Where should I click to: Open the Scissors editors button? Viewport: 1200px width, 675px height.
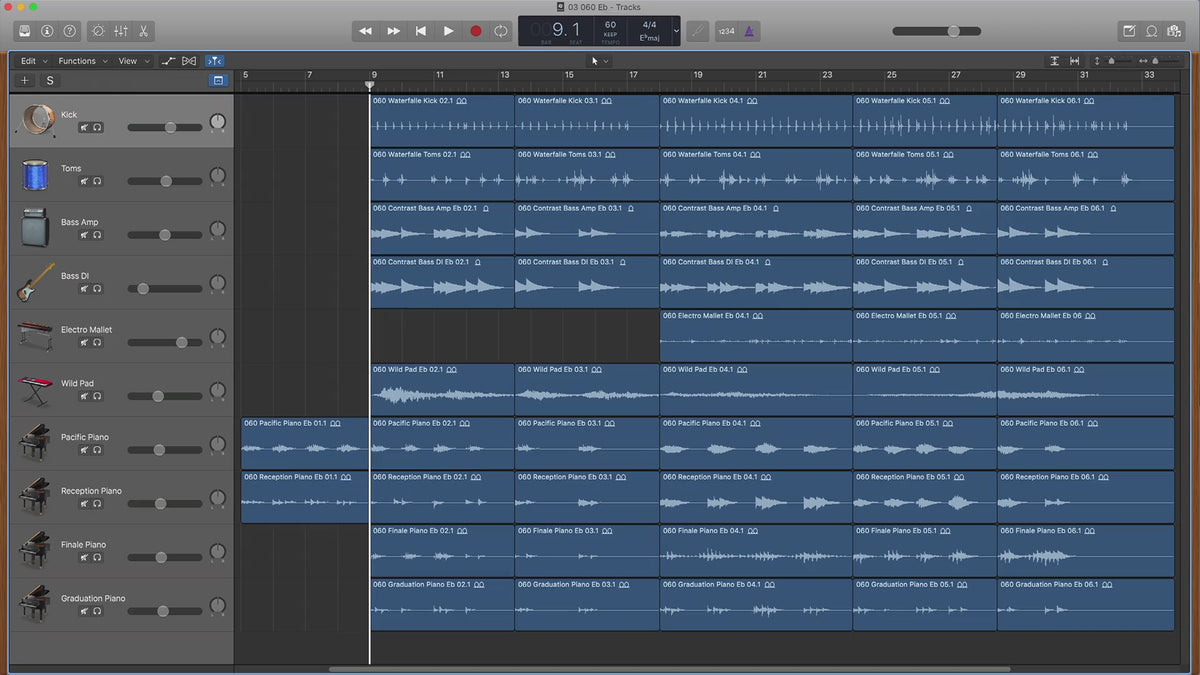point(144,31)
